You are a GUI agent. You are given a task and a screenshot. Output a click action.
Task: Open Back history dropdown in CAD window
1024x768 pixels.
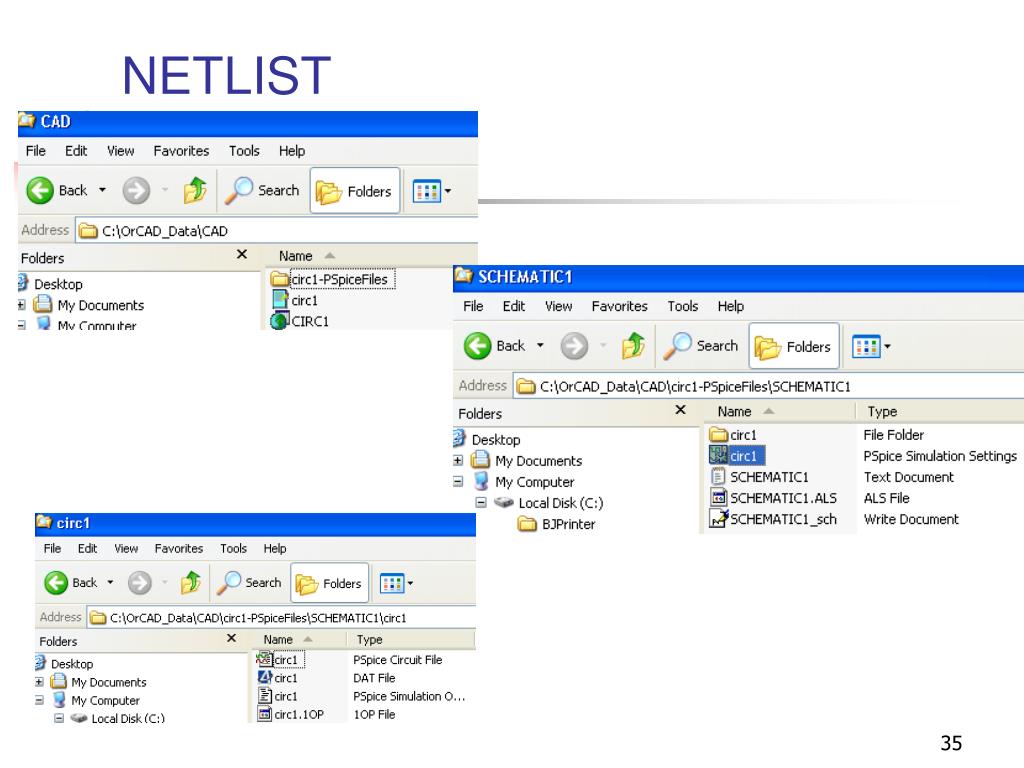coord(103,190)
